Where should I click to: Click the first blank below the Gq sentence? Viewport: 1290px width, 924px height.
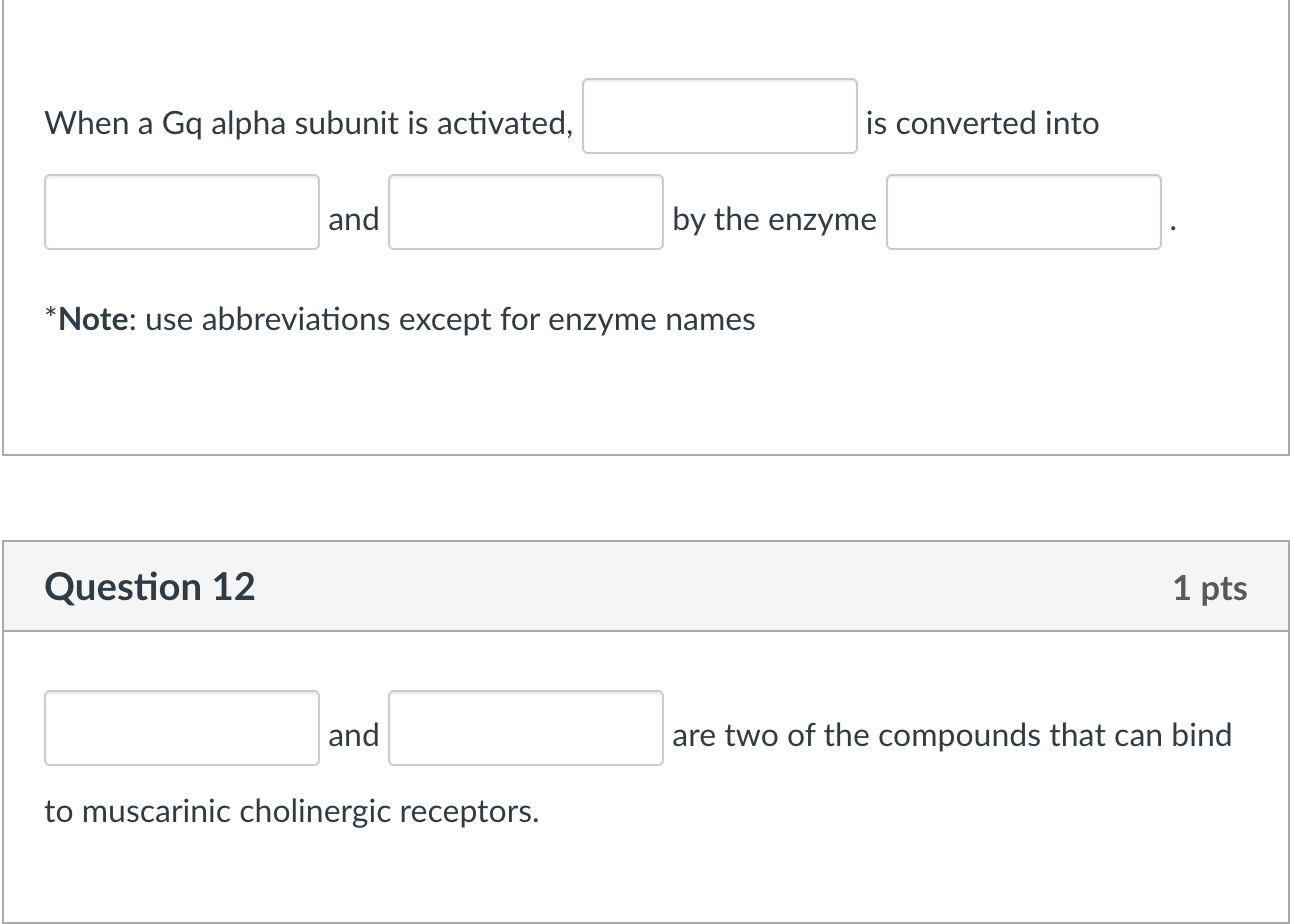click(181, 212)
